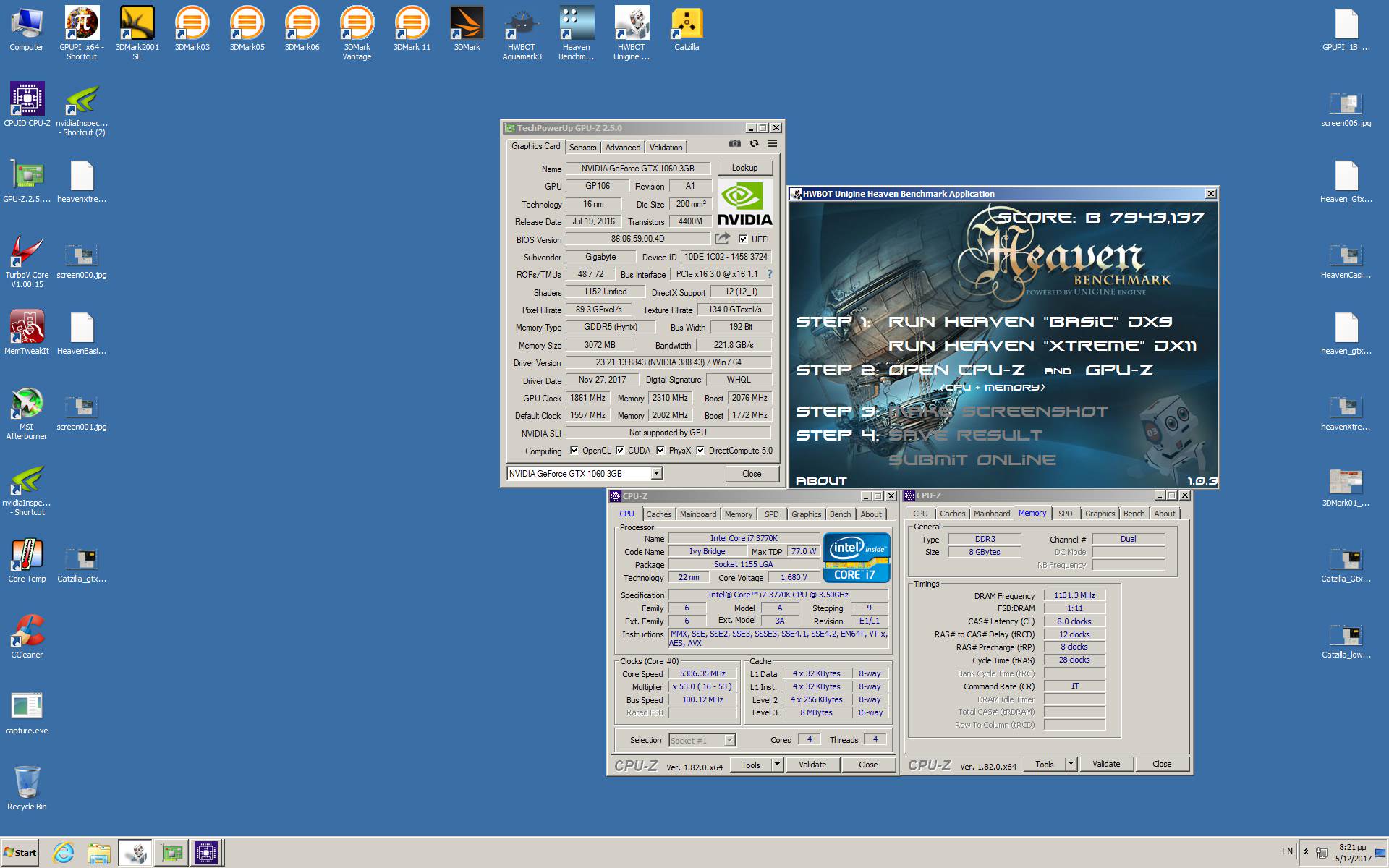Select the 3DMark Vantage desktop icon
1389x868 pixels.
coord(357,33)
